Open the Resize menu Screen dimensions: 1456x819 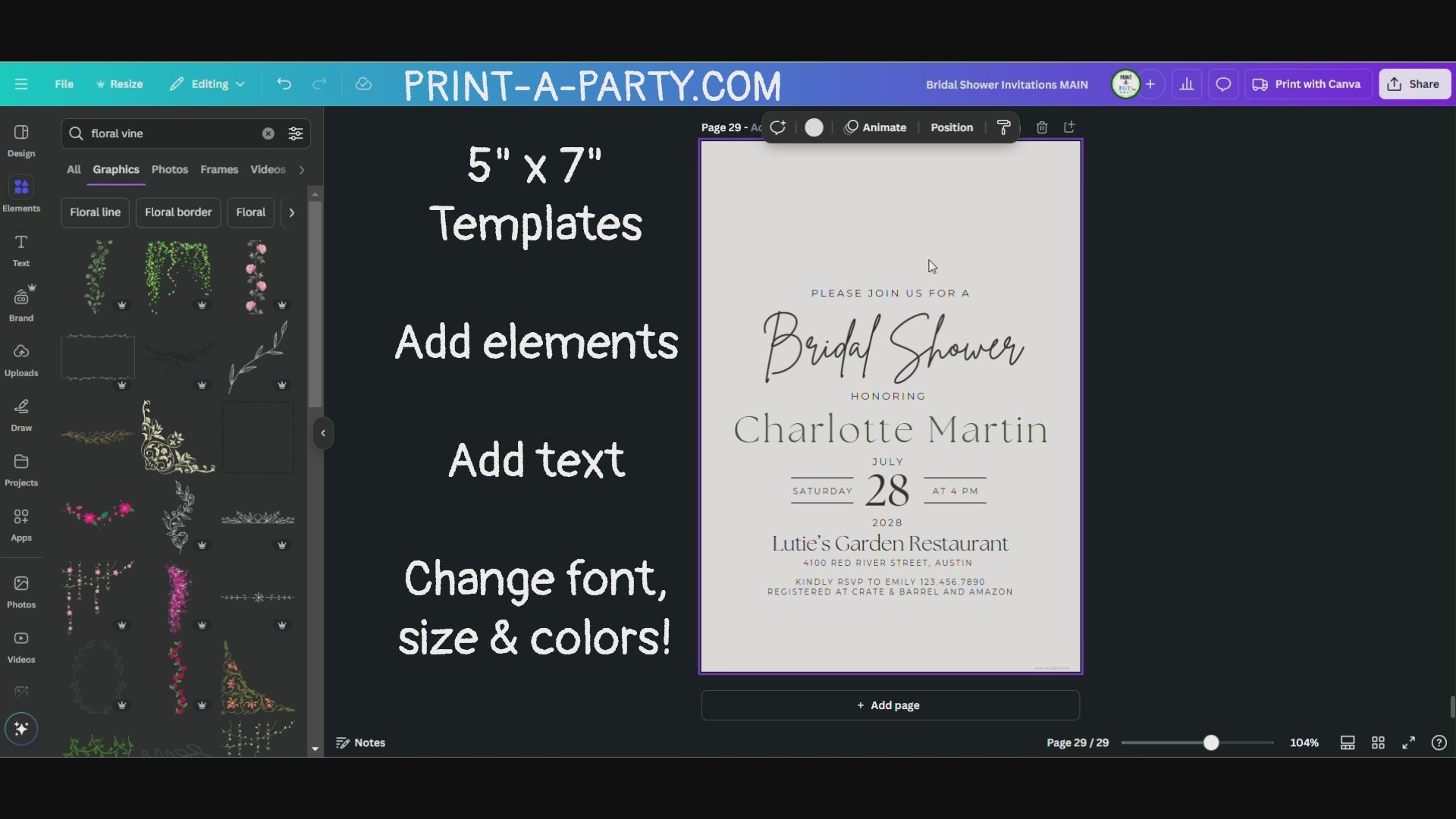(119, 84)
